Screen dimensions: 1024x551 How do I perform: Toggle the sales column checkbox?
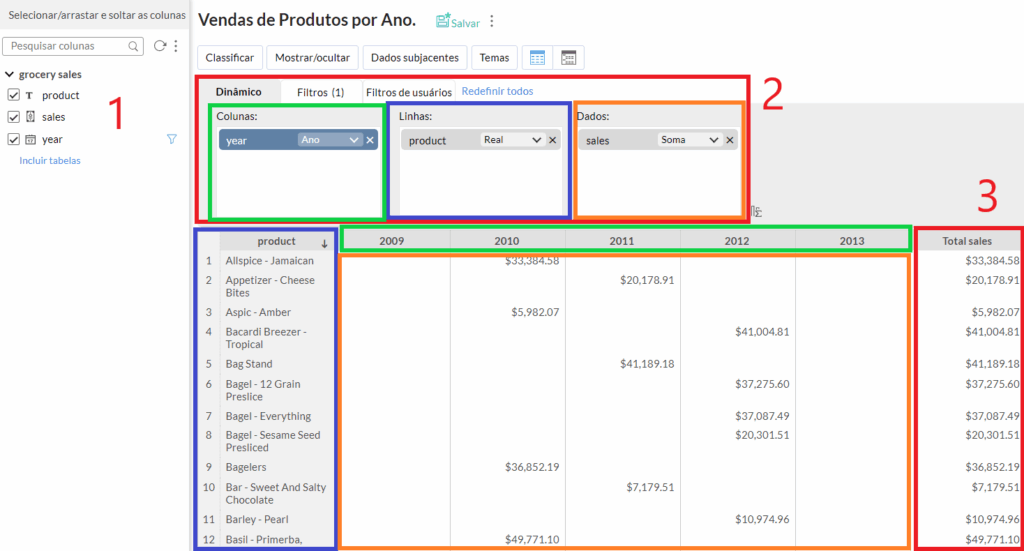point(13,117)
